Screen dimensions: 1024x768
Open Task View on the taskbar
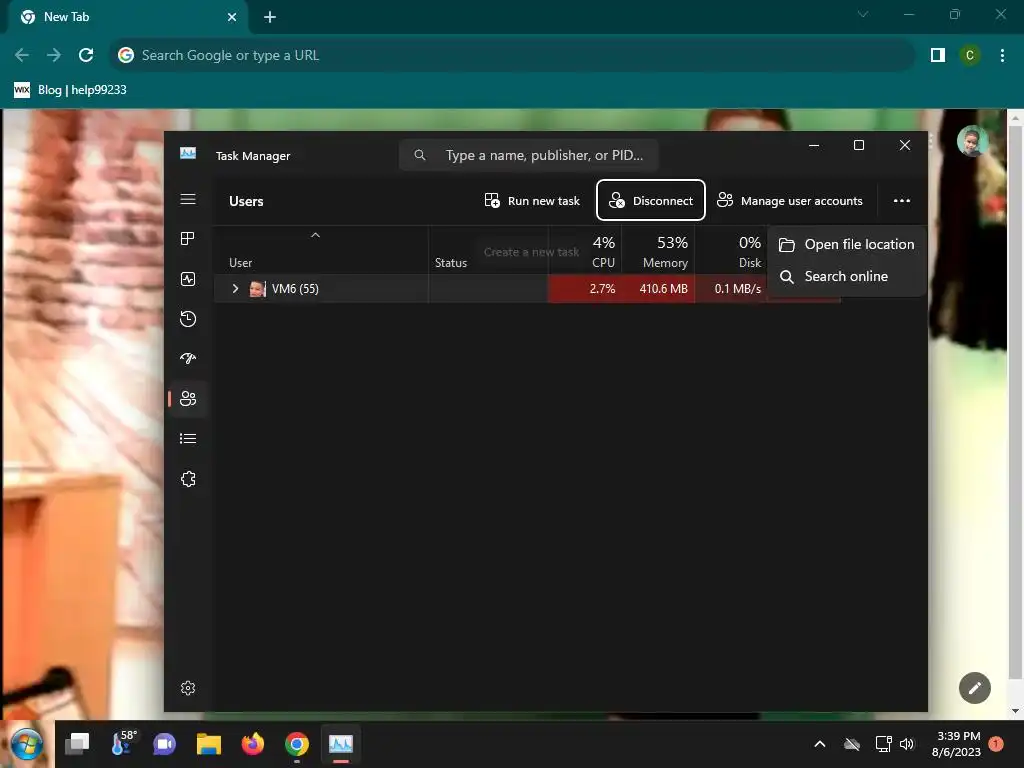(x=77, y=744)
